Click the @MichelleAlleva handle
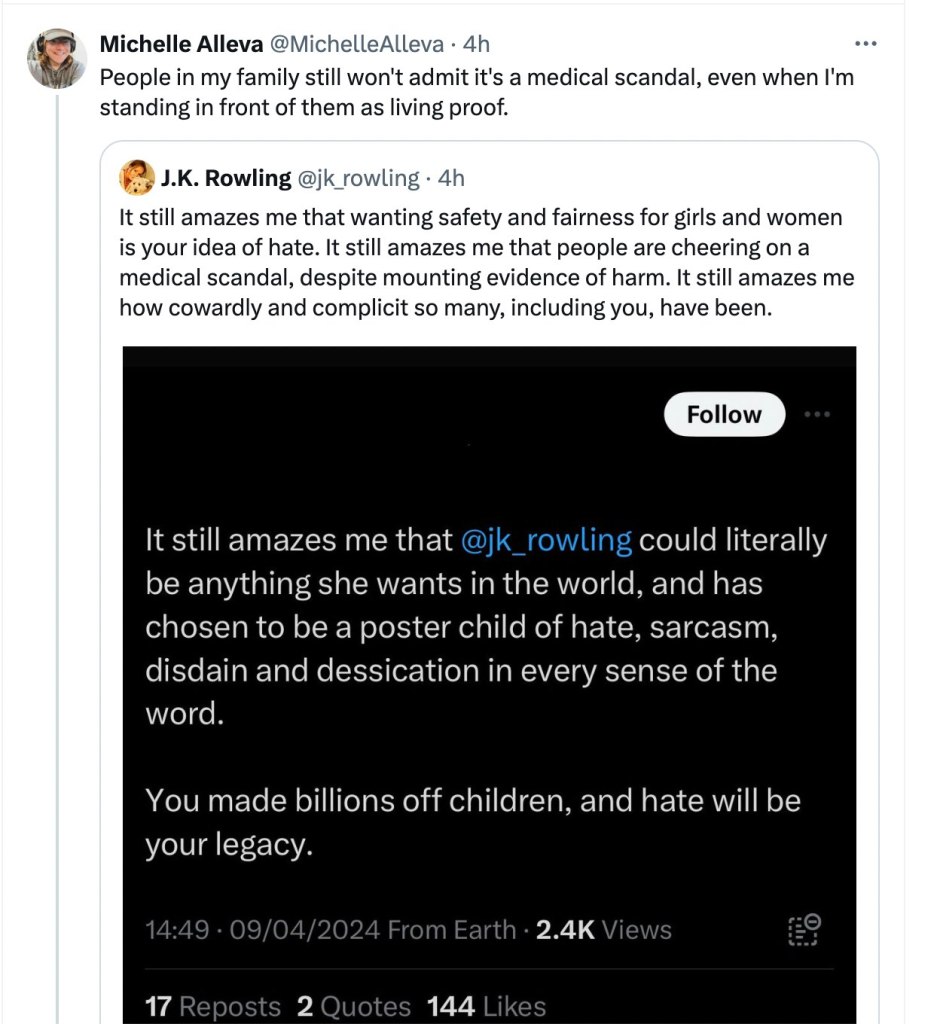The height and width of the screenshot is (1024, 940). (x=357, y=44)
